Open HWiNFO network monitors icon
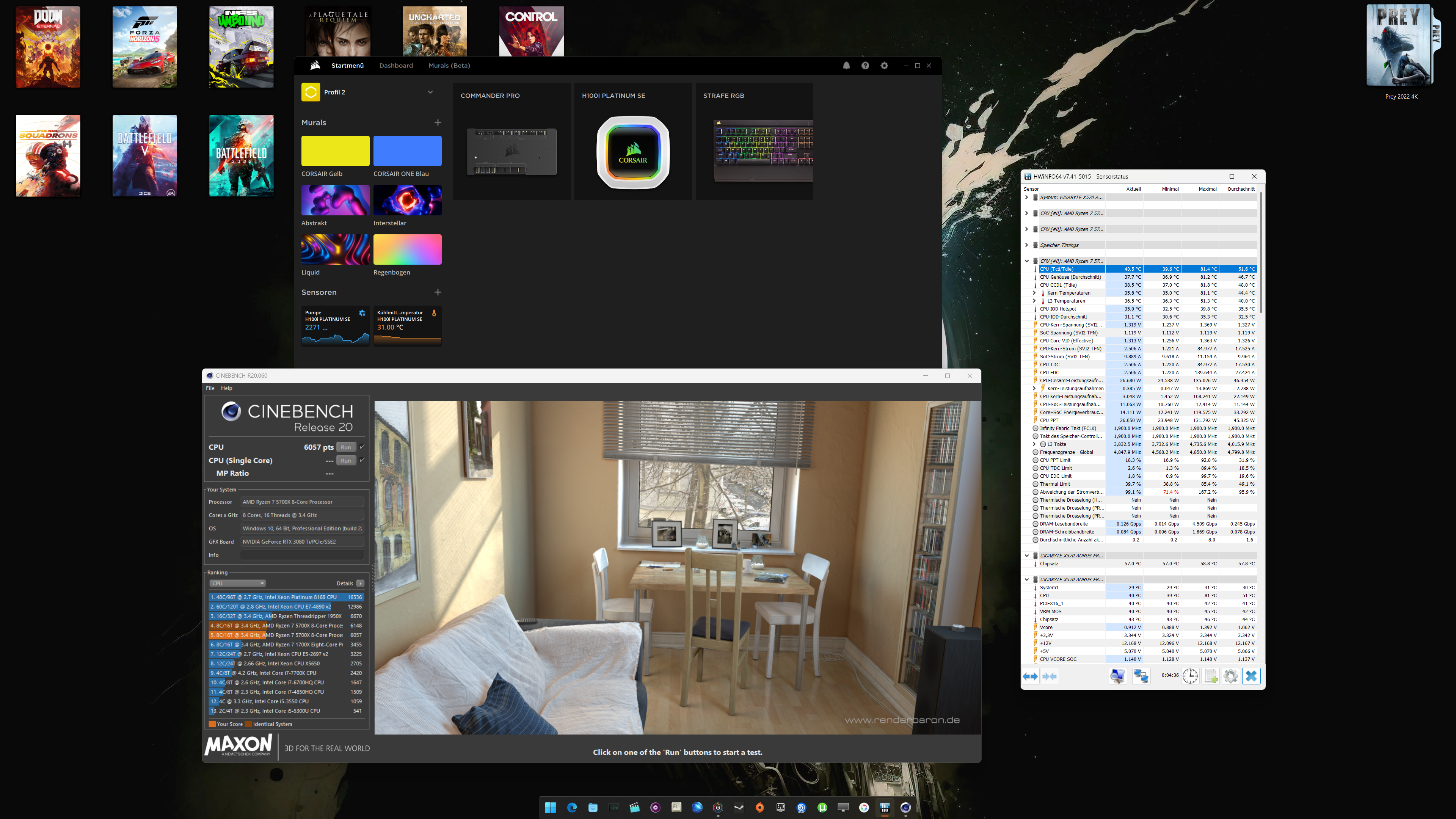Screen dimensions: 1456x819 1141,676
